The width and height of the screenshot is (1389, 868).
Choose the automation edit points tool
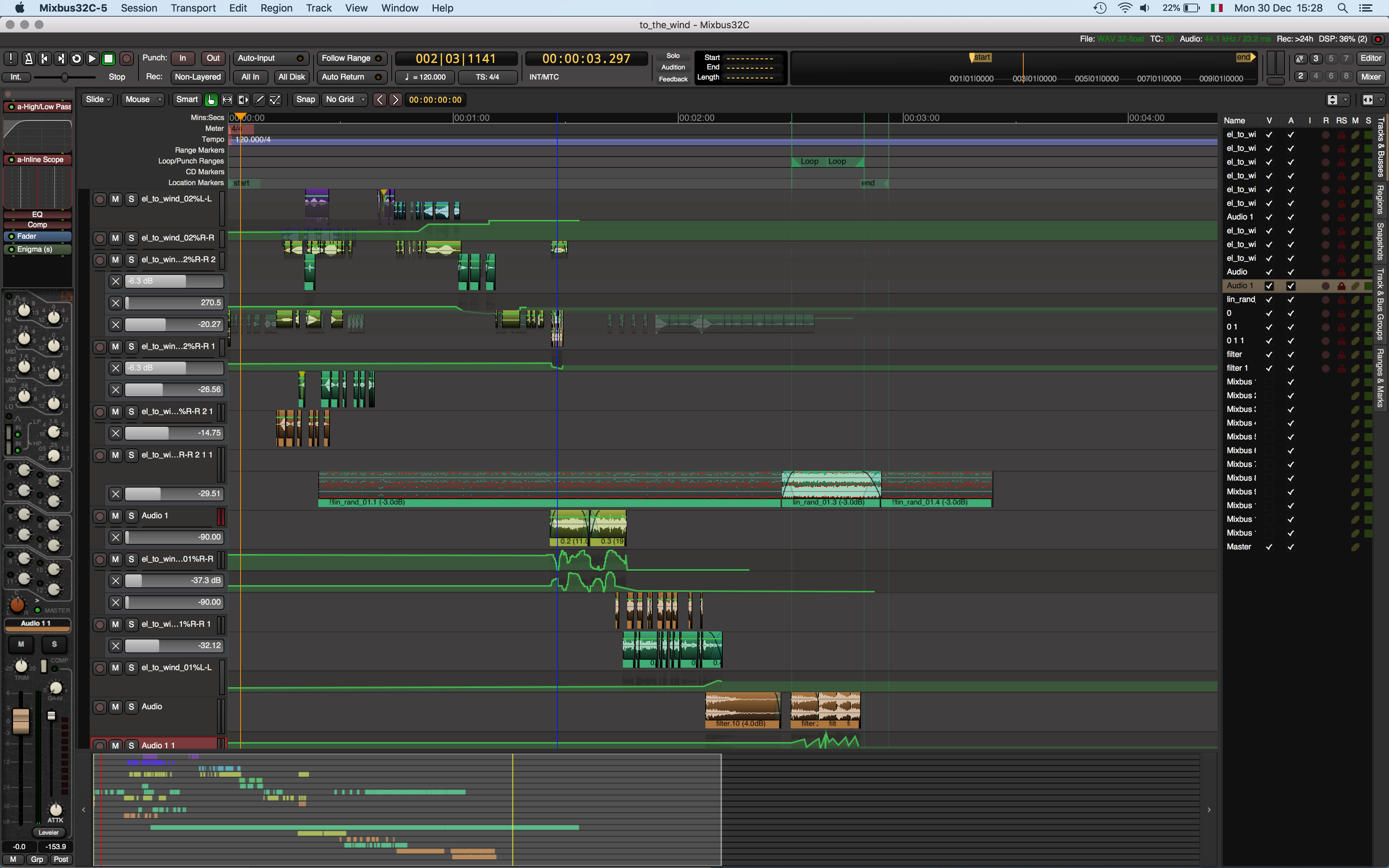pos(276,99)
